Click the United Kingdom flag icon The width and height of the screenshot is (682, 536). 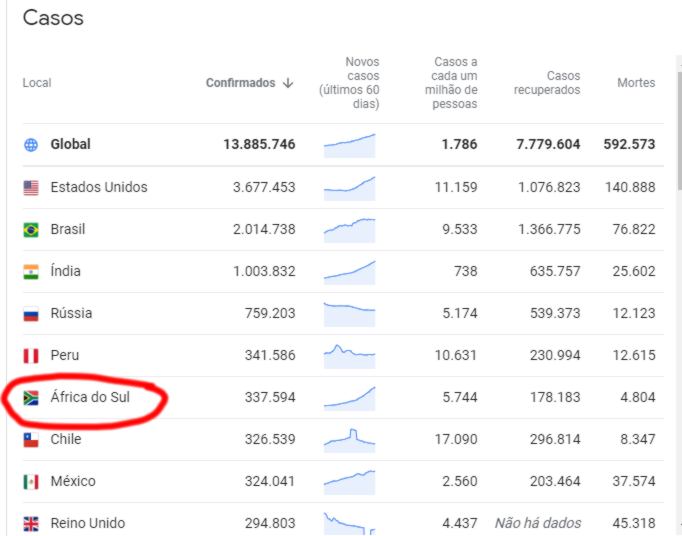pyautogui.click(x=31, y=523)
